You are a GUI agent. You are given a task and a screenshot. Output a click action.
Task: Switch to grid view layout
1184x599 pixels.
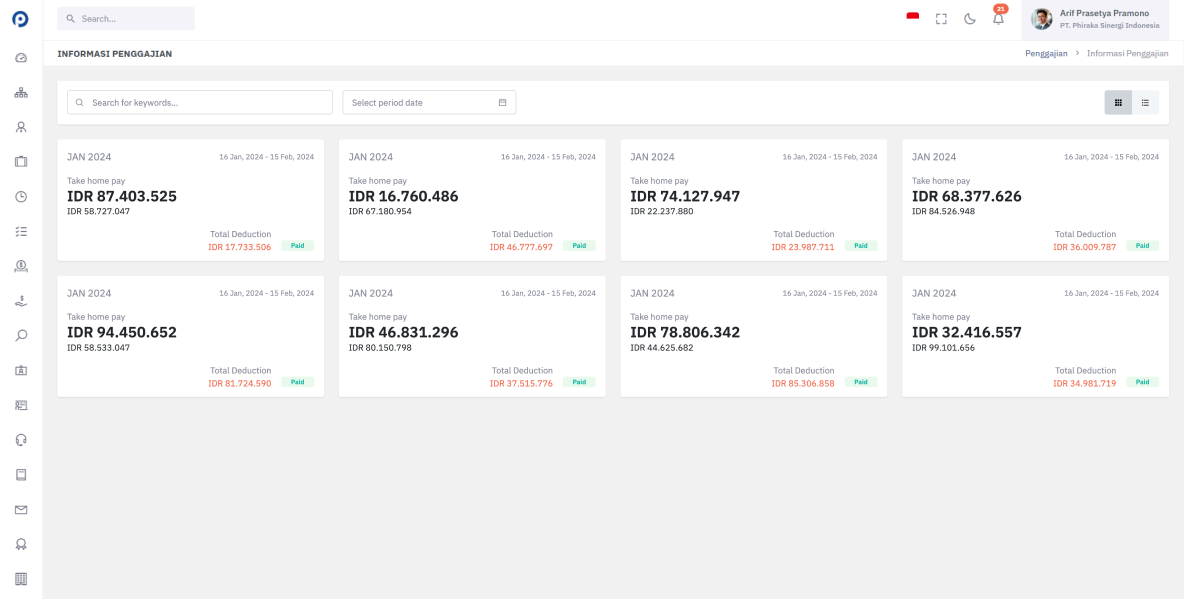point(1118,103)
